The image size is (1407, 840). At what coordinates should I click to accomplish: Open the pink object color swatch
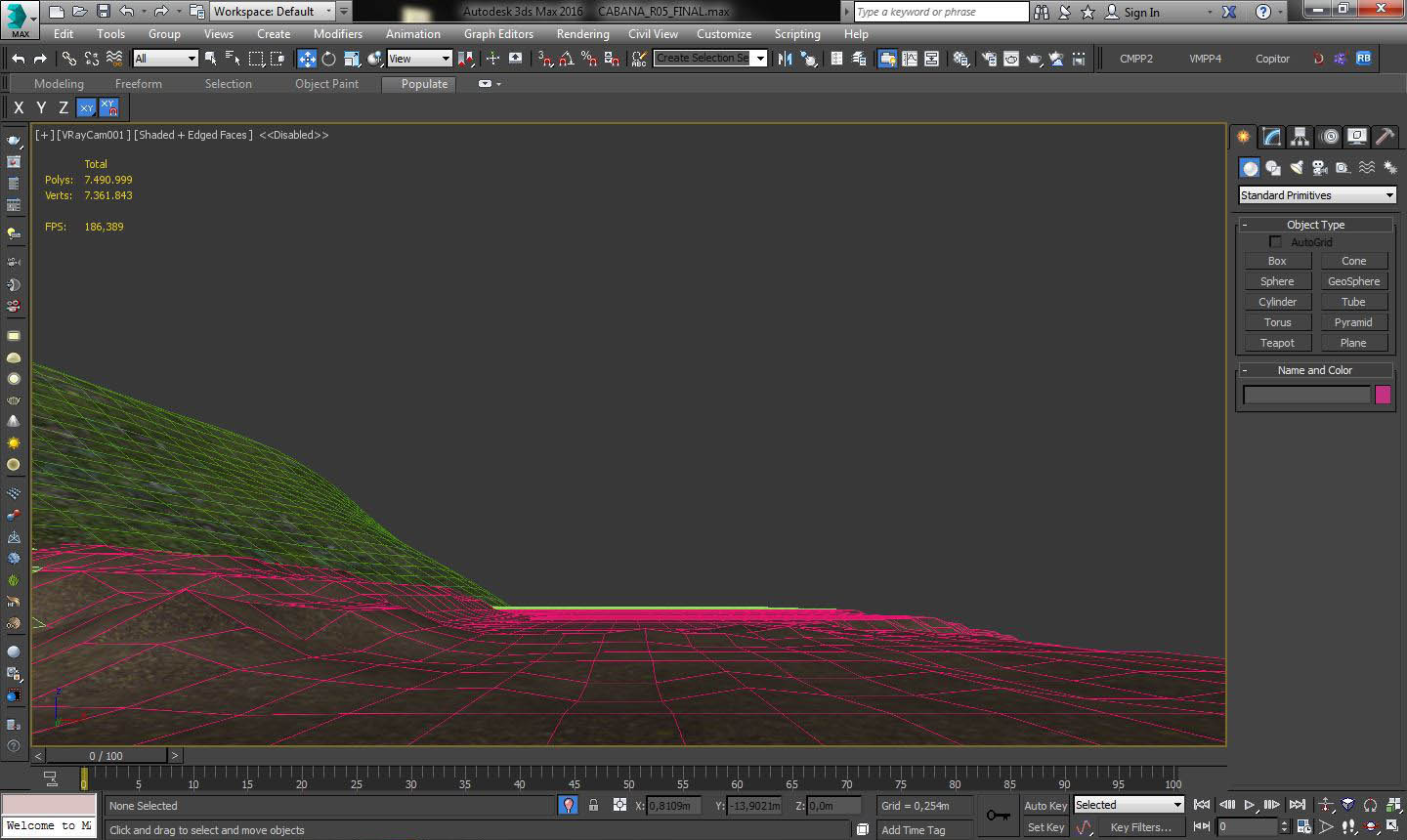pyautogui.click(x=1383, y=395)
